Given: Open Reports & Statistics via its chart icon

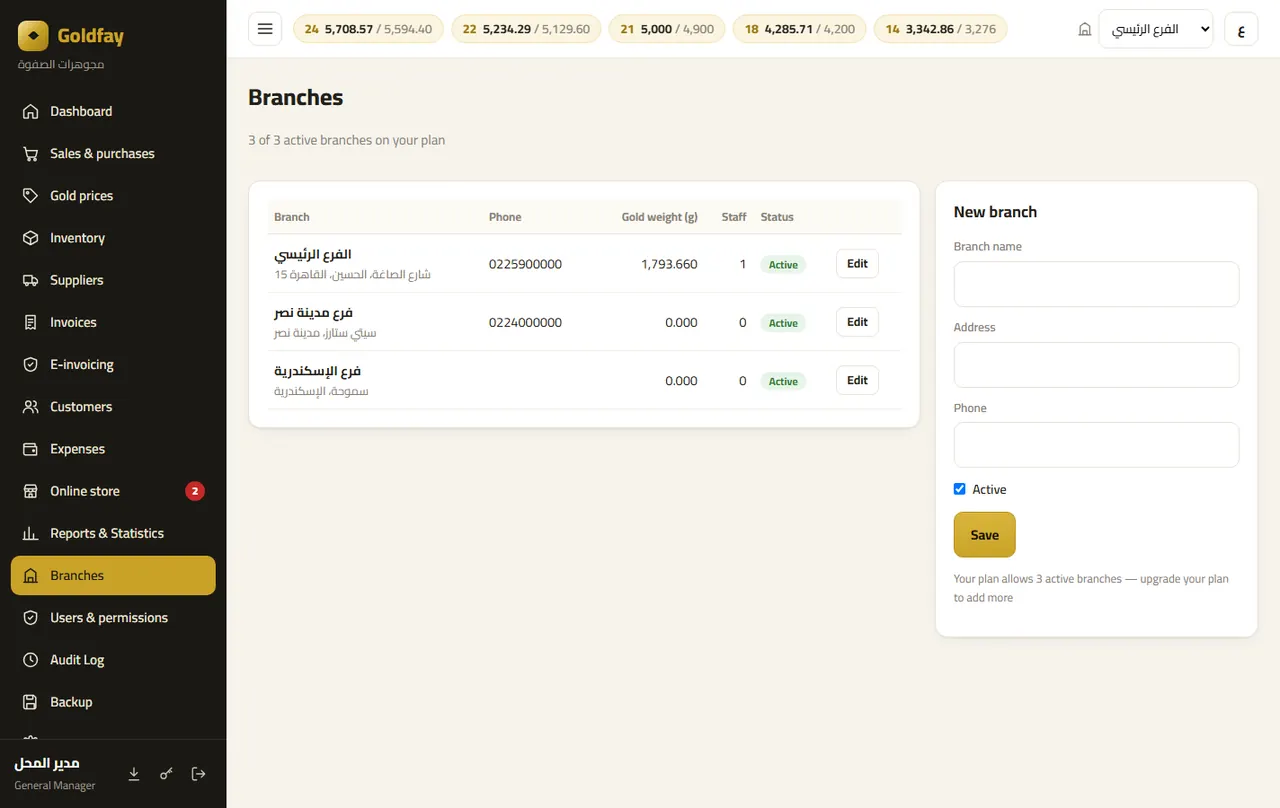Looking at the screenshot, I should (31, 533).
